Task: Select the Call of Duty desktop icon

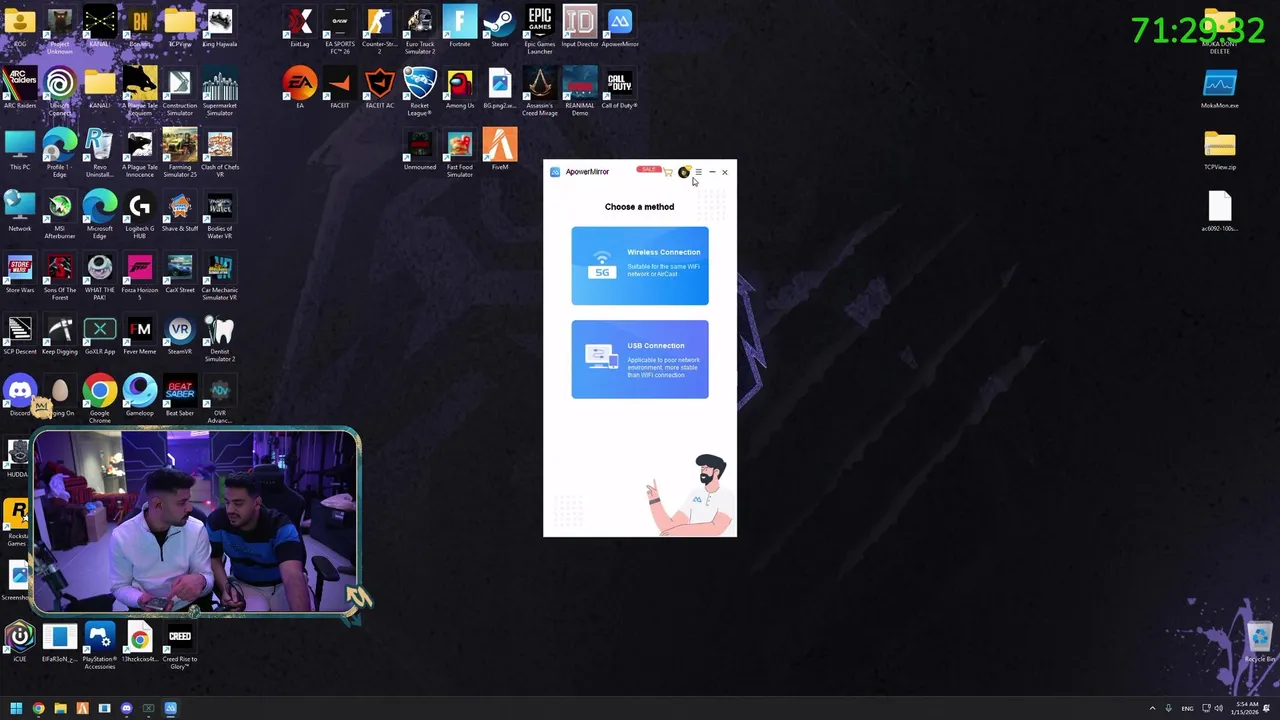Action: pos(620,89)
